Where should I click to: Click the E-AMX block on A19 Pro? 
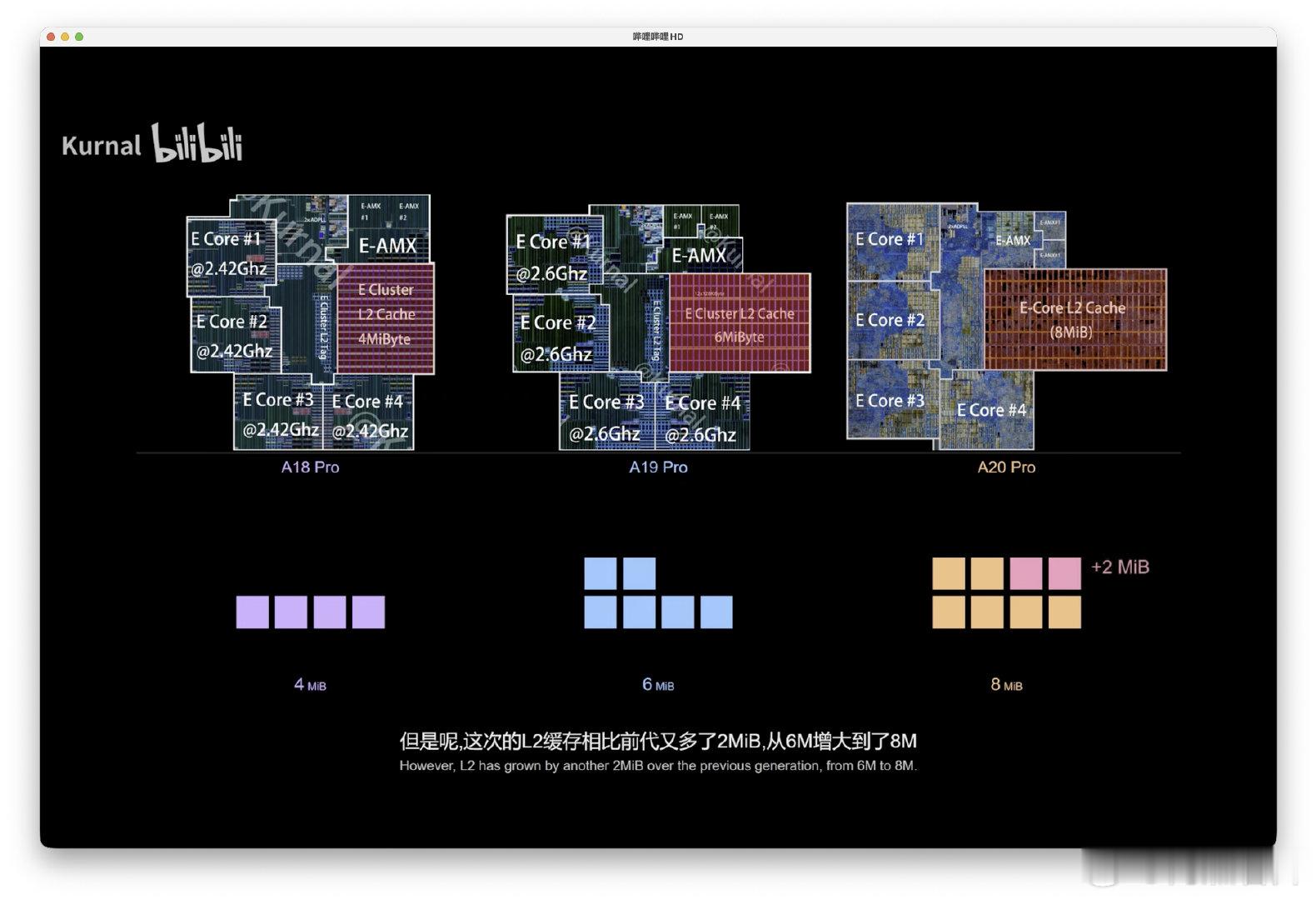pyautogui.click(x=700, y=256)
